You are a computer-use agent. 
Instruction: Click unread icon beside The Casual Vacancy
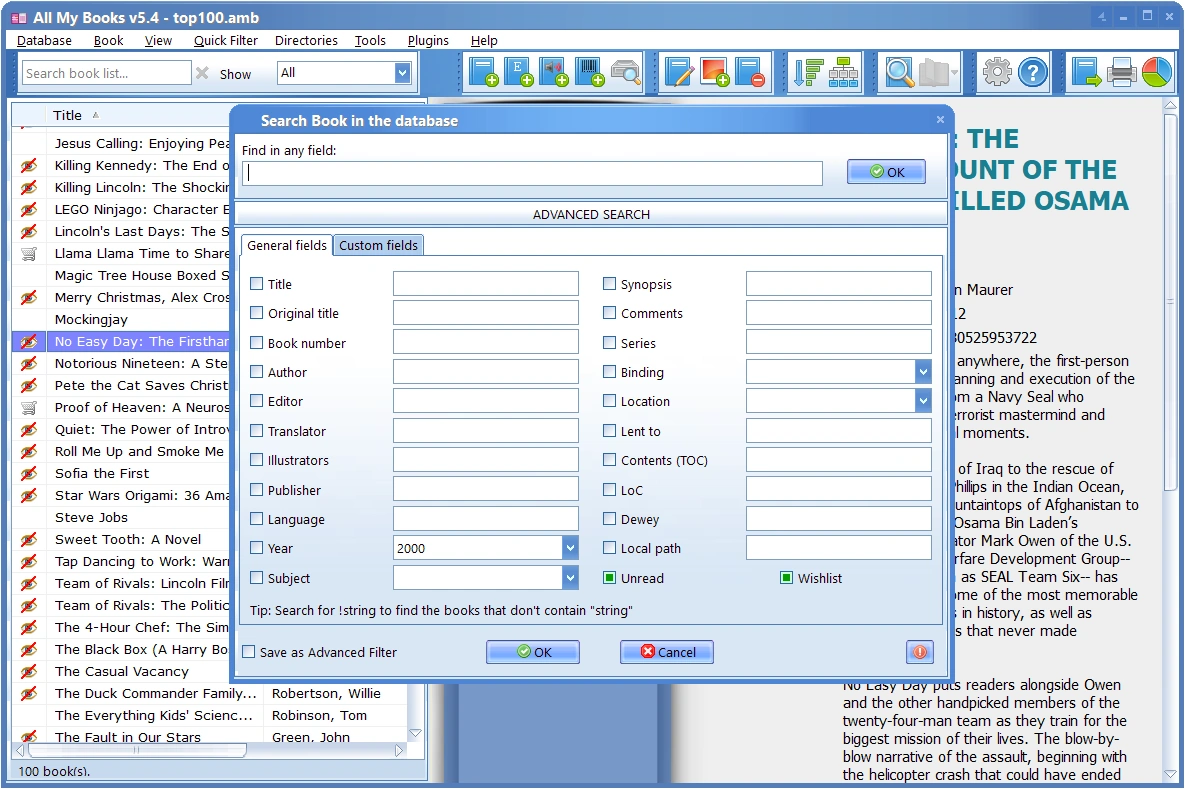tap(29, 671)
